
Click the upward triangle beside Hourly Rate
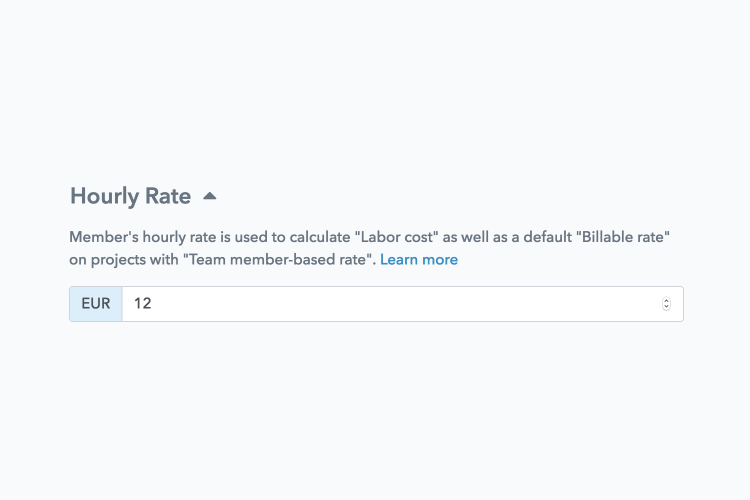210,196
